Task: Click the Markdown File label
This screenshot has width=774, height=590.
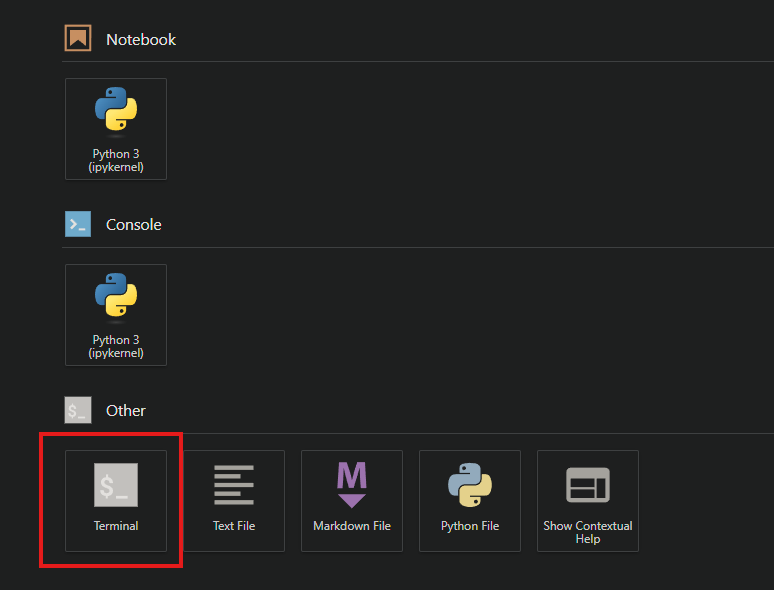Action: [x=352, y=526]
